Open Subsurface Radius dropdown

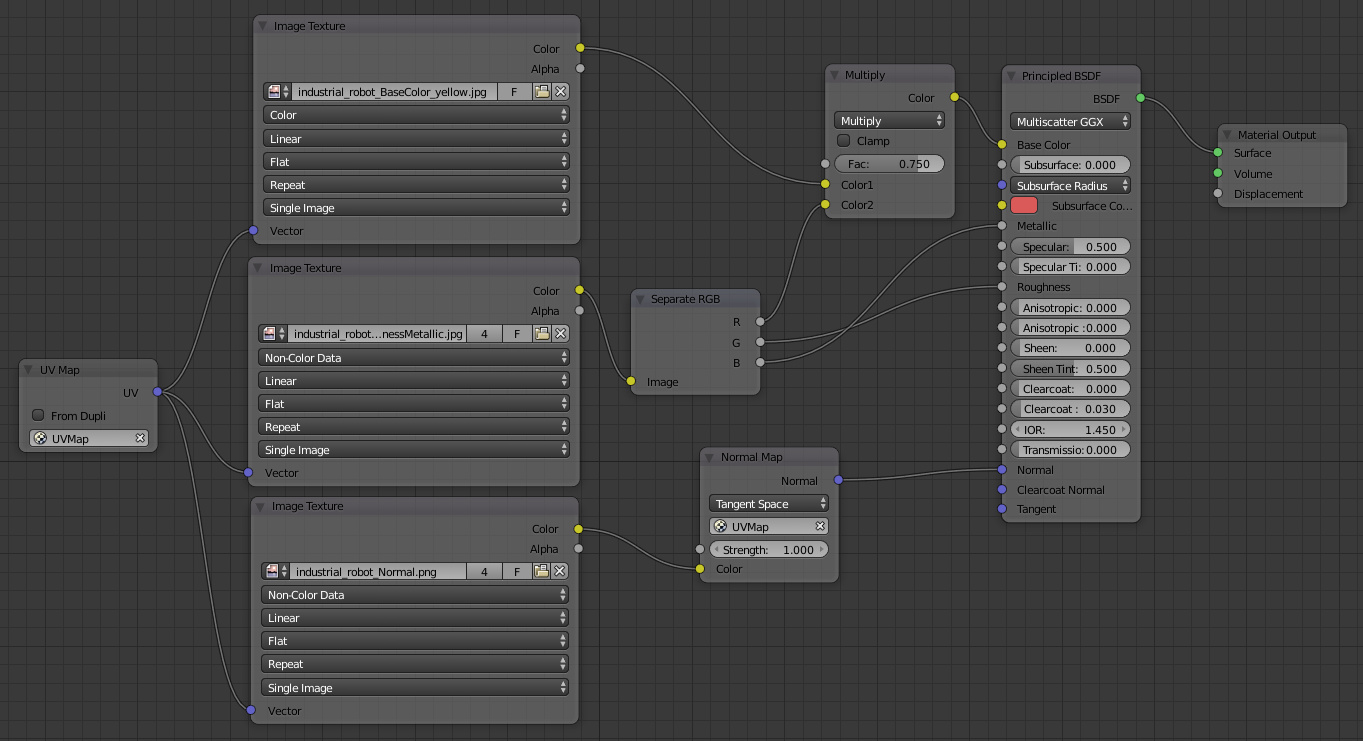[1071, 186]
